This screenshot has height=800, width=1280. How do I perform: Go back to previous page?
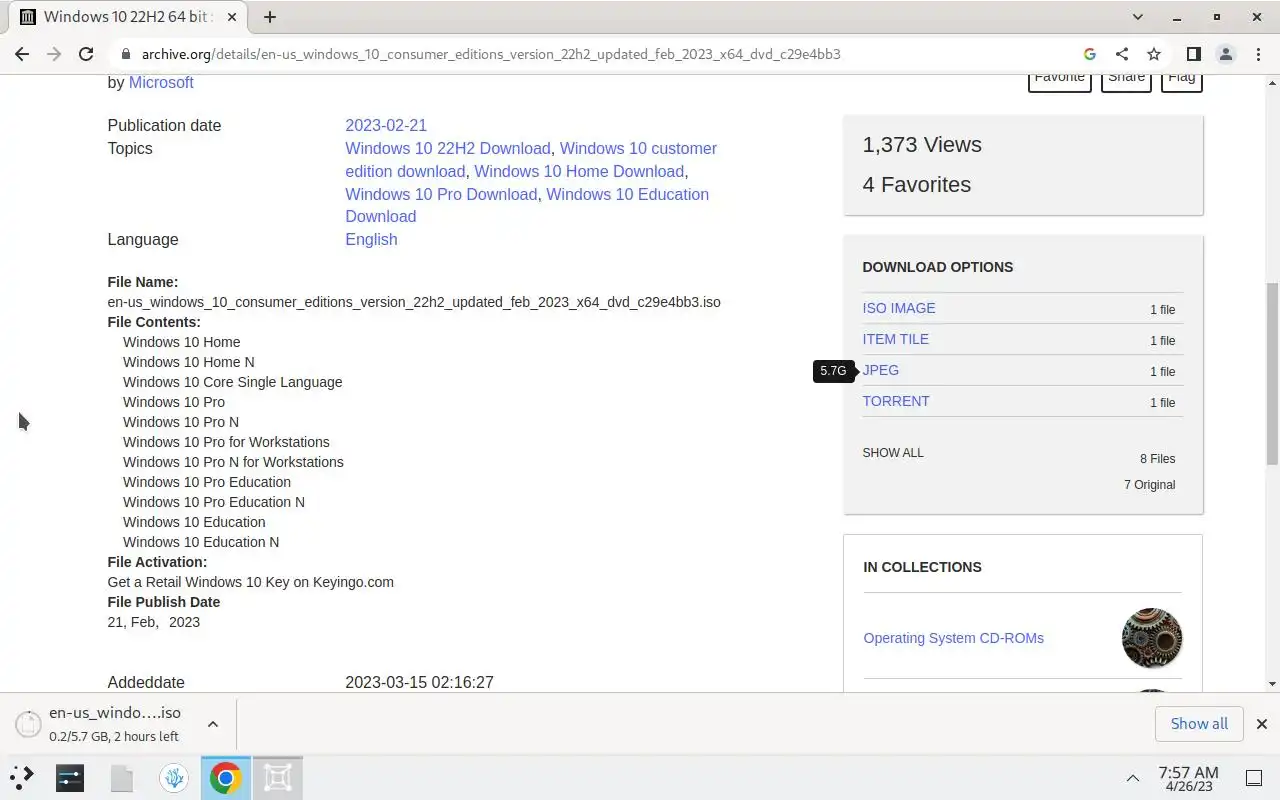pyautogui.click(x=22, y=54)
